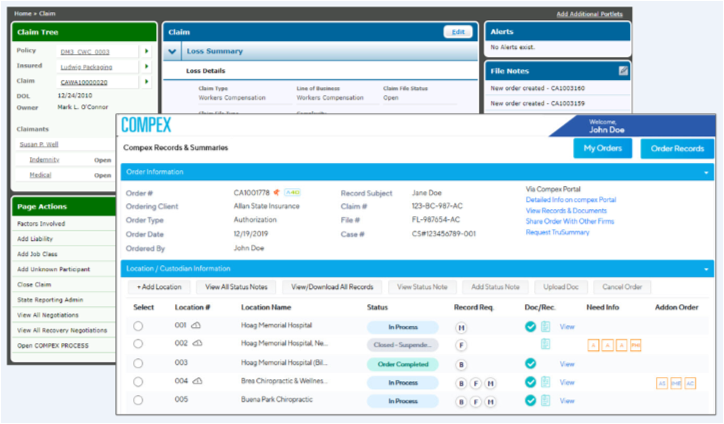
Task: Click file note 'New order created - CA1003160'
Action: tap(537, 88)
